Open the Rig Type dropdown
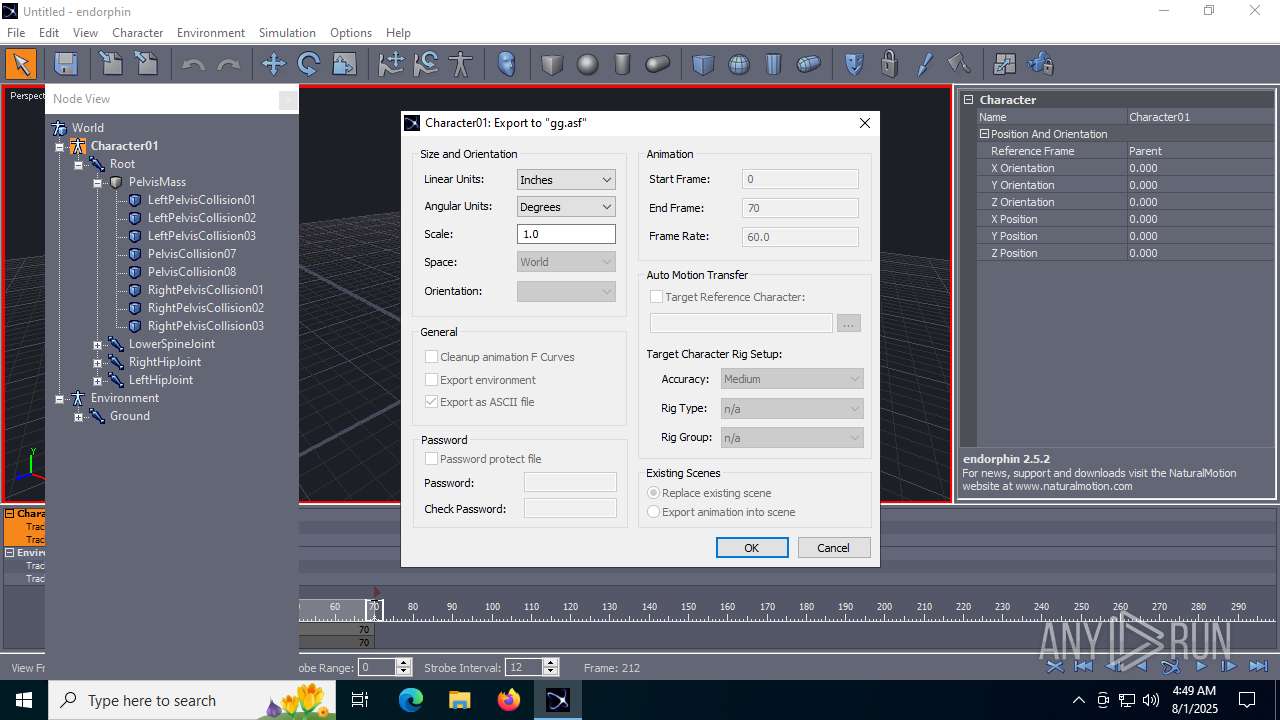 click(x=791, y=408)
